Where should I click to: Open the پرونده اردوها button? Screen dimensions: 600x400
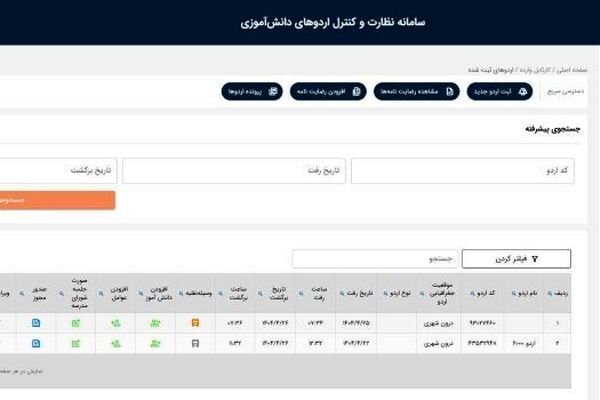[x=252, y=91]
